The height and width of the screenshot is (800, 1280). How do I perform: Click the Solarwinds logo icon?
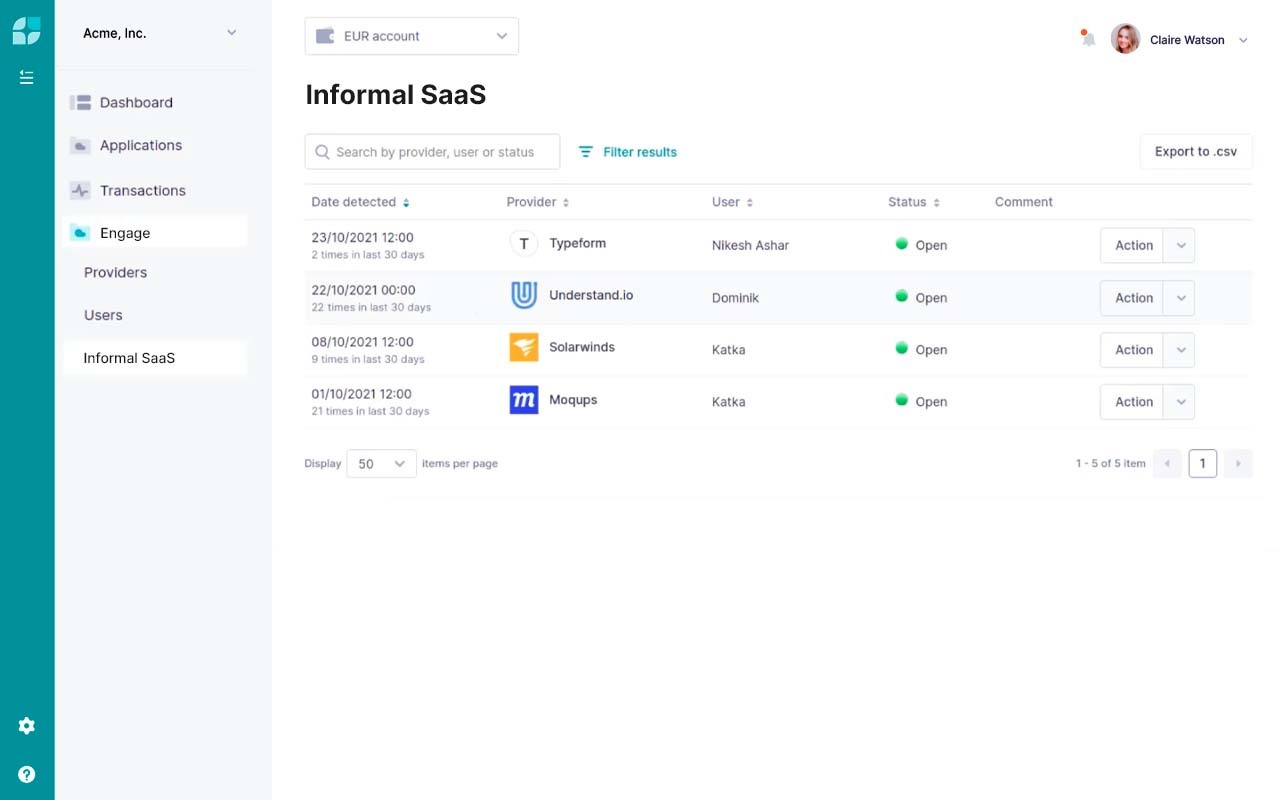tap(524, 347)
